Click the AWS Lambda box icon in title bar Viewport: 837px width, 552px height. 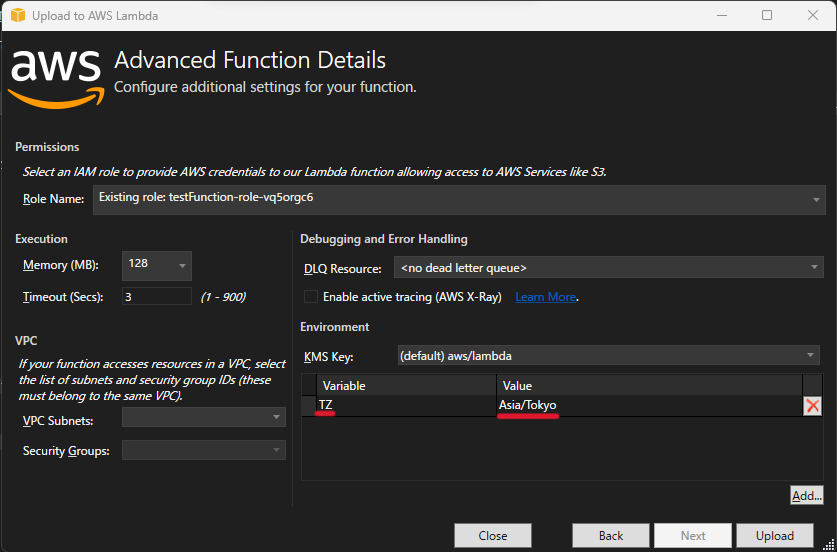click(18, 15)
